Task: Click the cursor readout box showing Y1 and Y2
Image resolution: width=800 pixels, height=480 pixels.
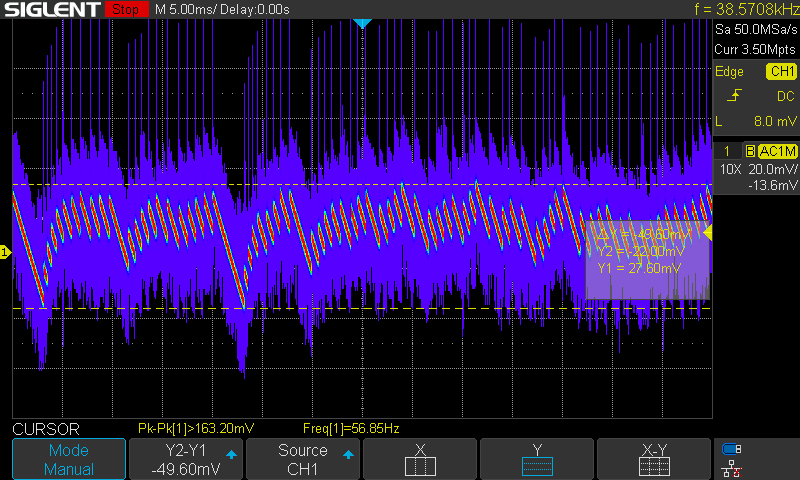Action: click(645, 256)
